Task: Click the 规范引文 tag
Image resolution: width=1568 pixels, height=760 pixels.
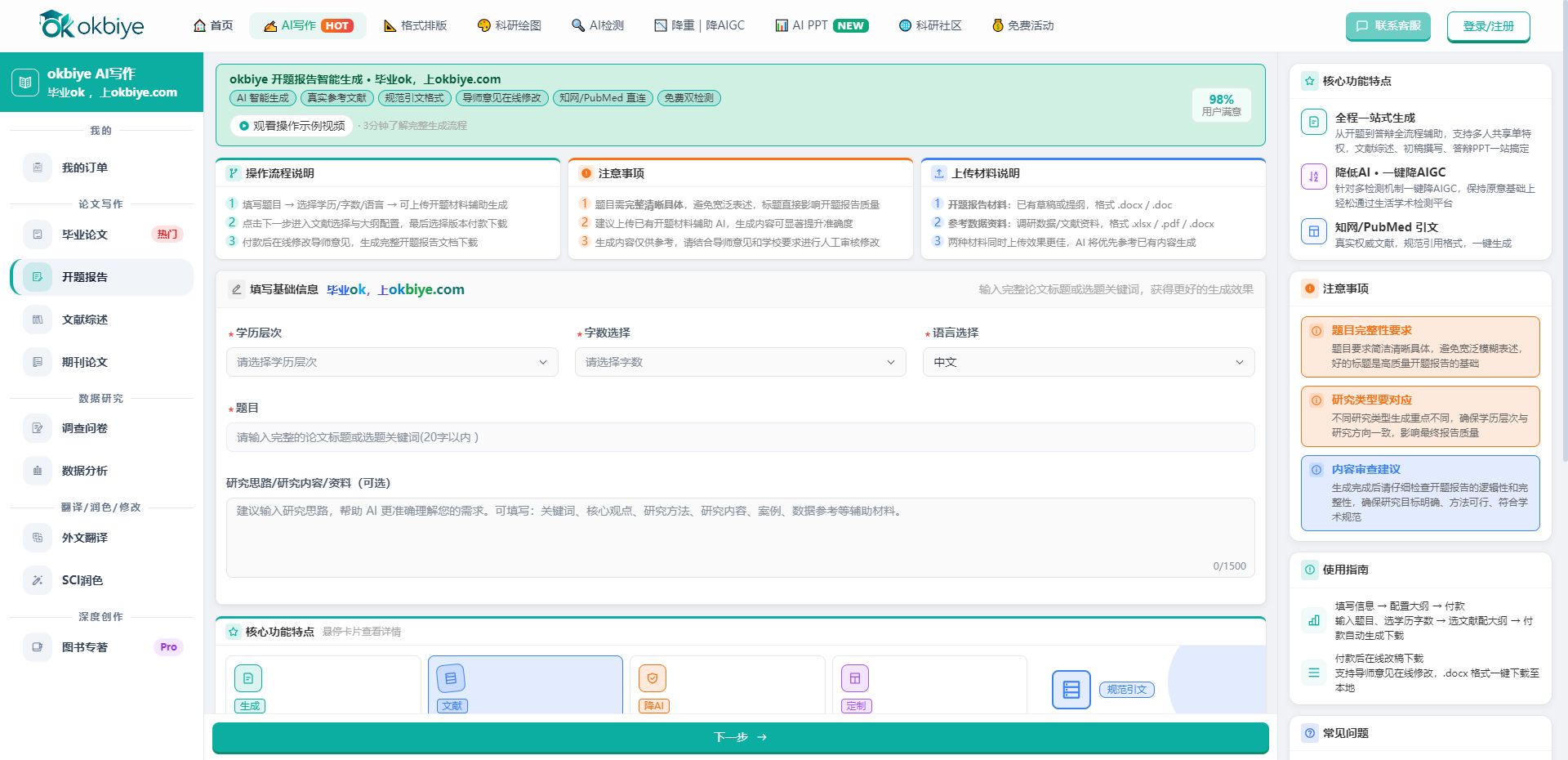Action: point(1127,690)
